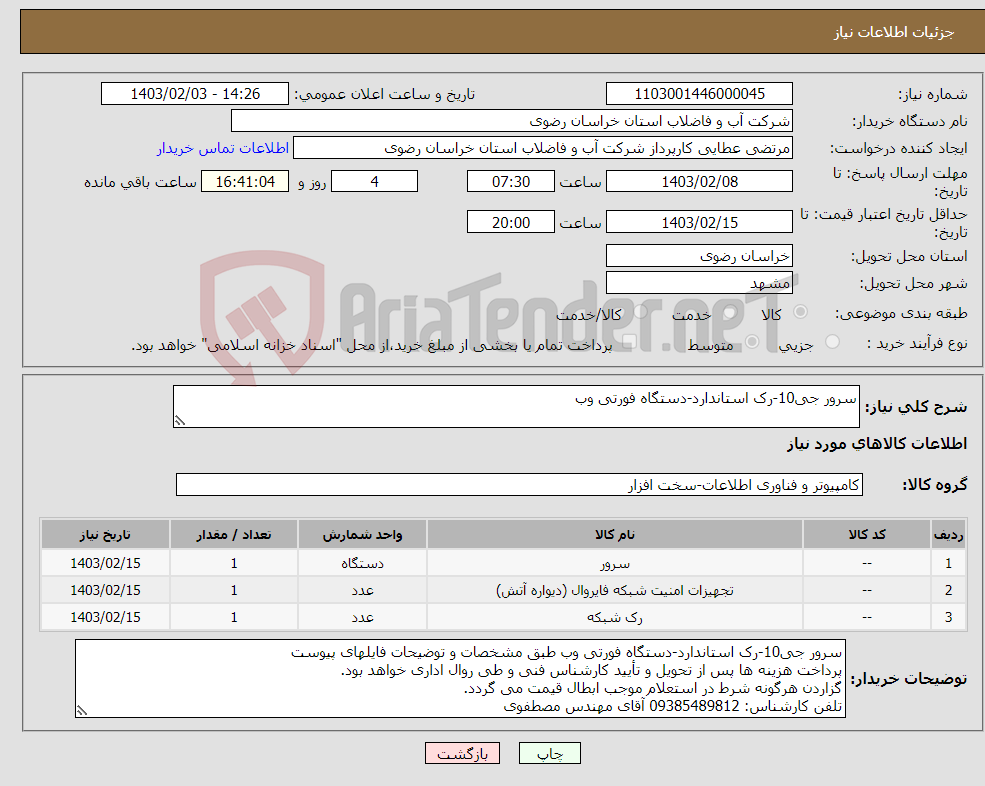
Task: Select the جزیی purchase type radio
Action: pos(832,342)
